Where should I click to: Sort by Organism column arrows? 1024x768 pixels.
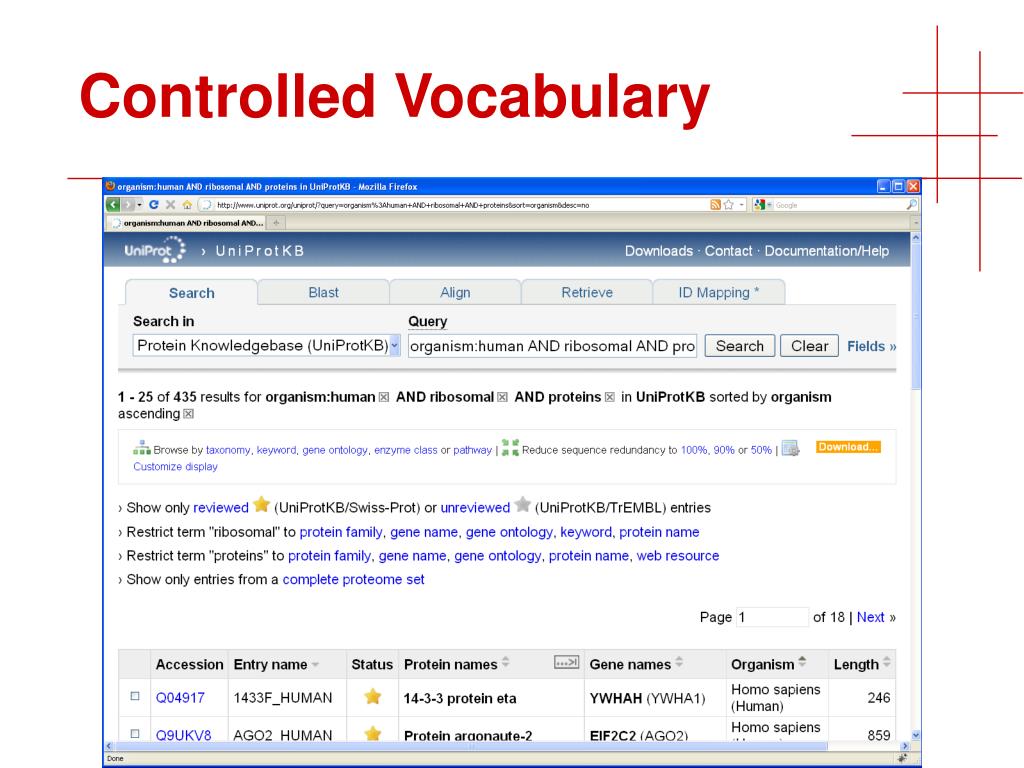tap(802, 662)
